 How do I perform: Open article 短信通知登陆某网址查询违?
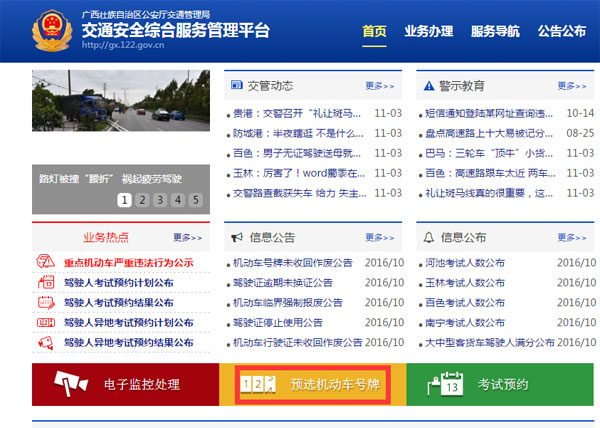tap(489, 113)
